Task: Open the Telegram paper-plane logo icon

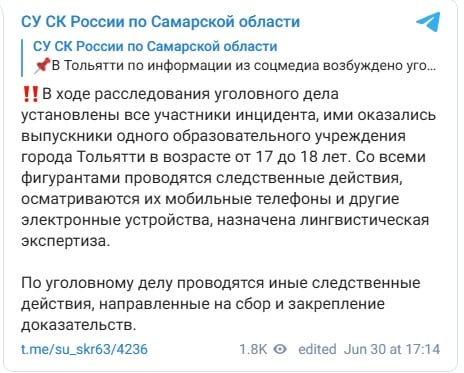Action: point(428,22)
